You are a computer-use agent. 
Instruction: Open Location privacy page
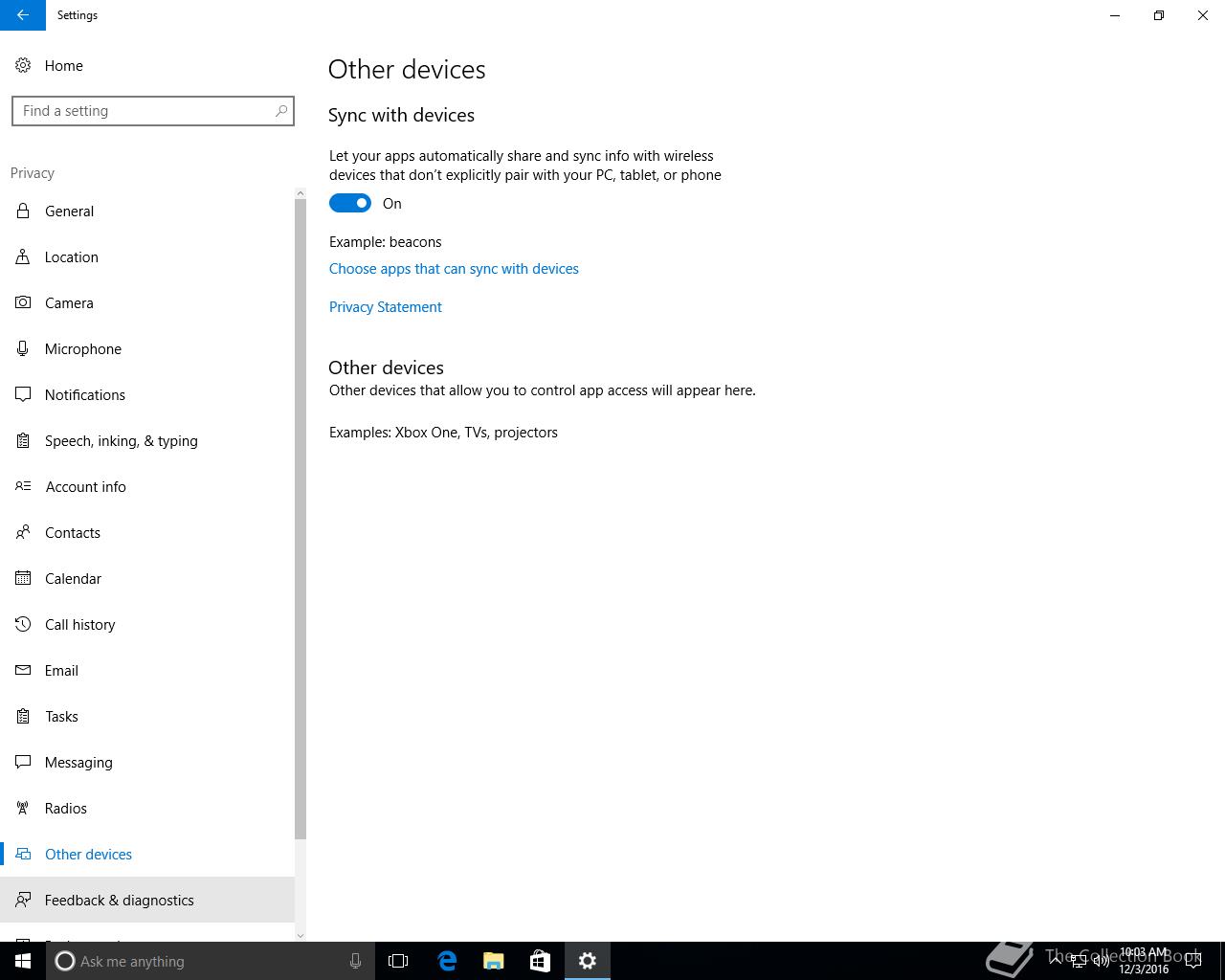coord(147,256)
